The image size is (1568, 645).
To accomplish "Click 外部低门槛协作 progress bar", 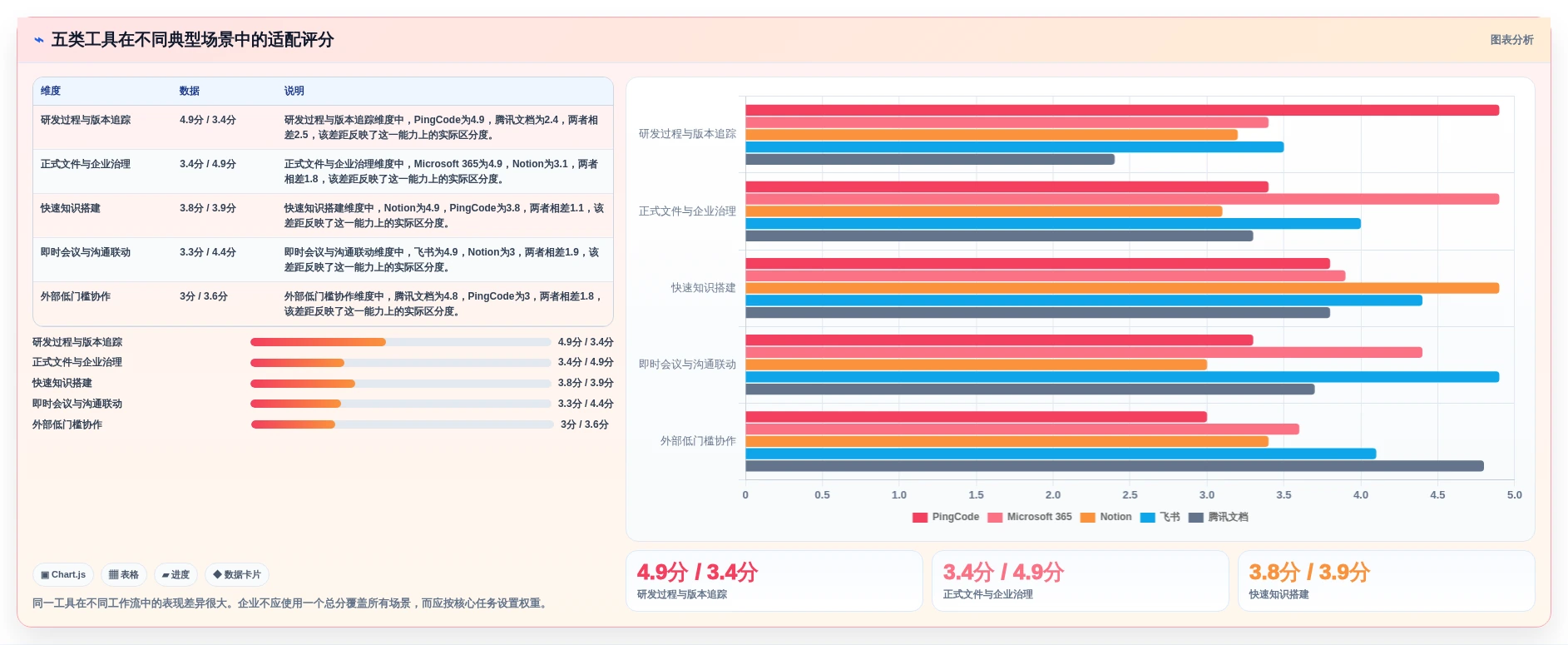I will coord(402,424).
